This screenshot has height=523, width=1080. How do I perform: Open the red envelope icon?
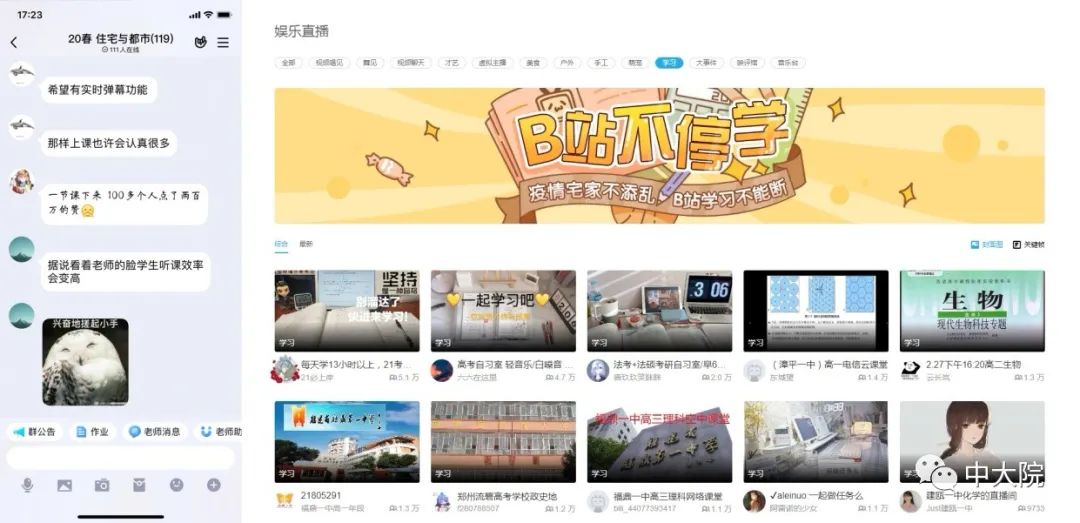[139, 485]
